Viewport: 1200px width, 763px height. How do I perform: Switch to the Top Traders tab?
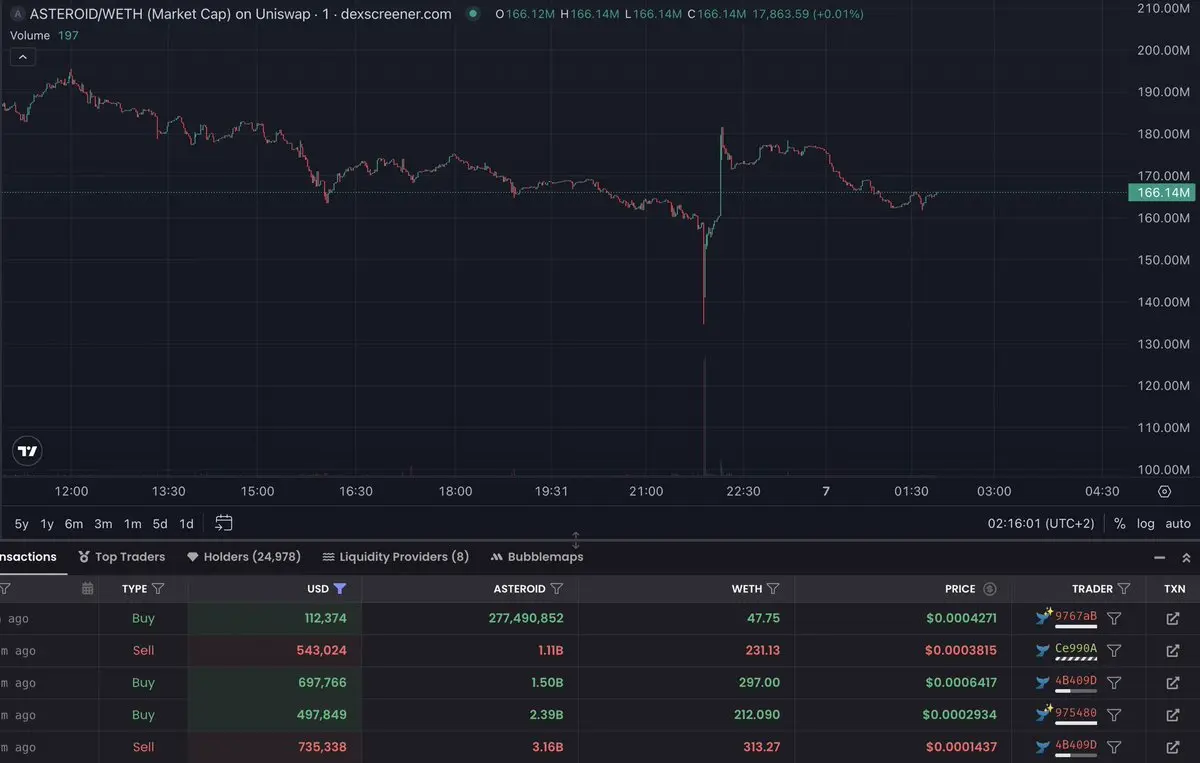(122, 557)
